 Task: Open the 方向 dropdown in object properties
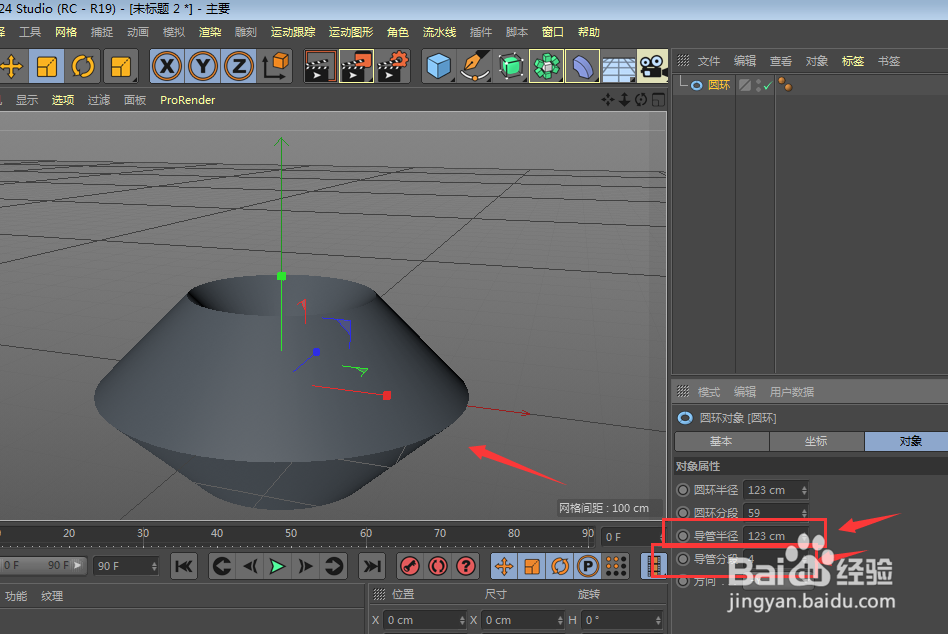[x=775, y=580]
